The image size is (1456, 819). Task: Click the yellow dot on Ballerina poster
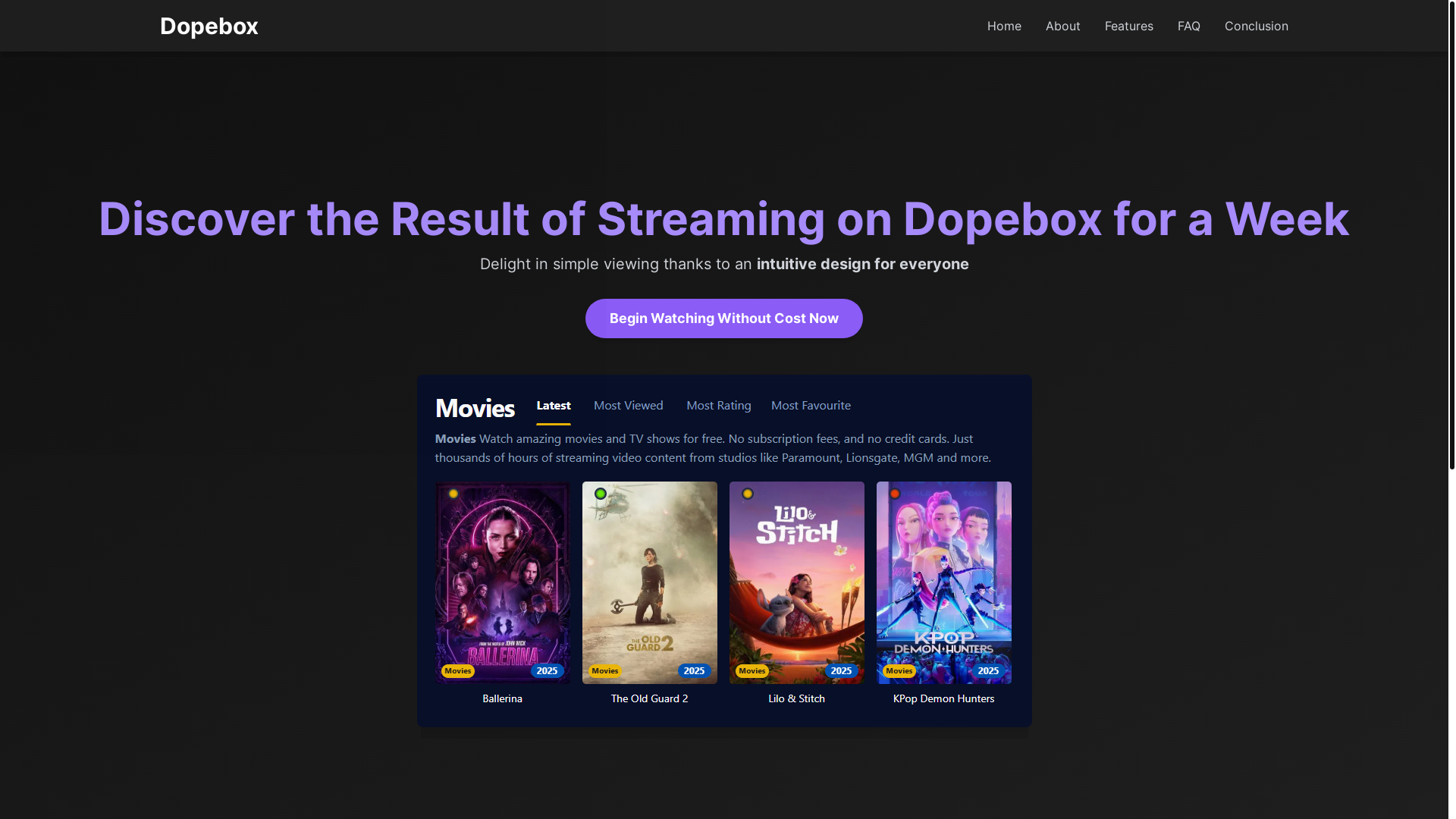click(453, 494)
